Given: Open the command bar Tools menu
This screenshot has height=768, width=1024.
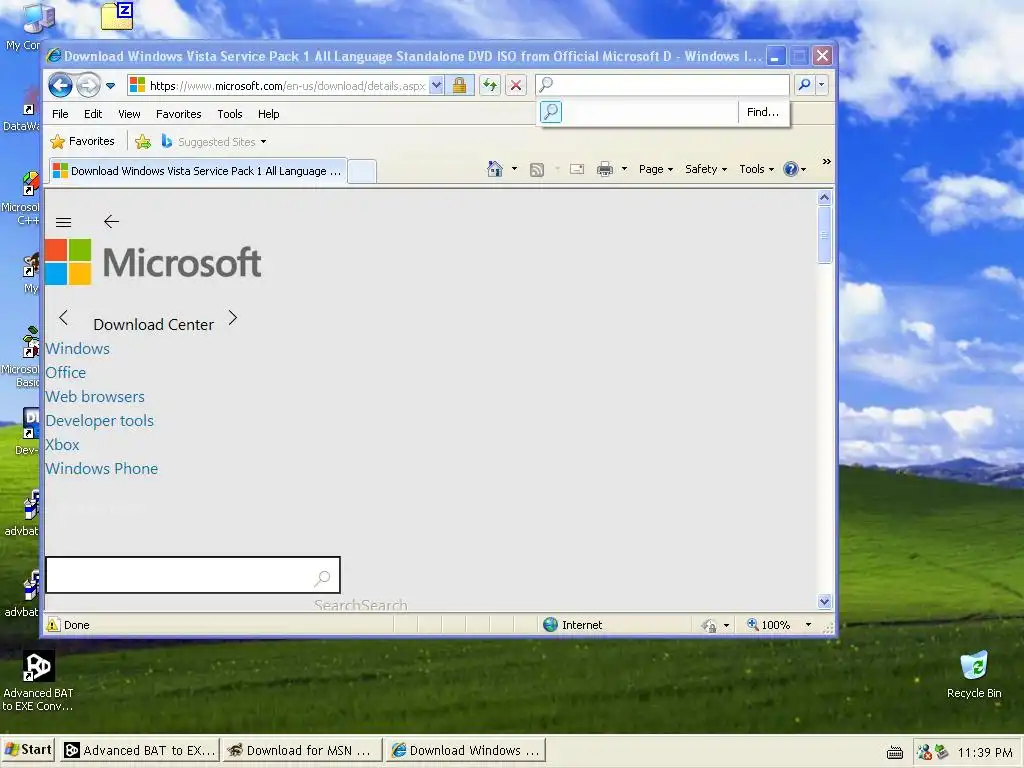Looking at the screenshot, I should pos(756,169).
